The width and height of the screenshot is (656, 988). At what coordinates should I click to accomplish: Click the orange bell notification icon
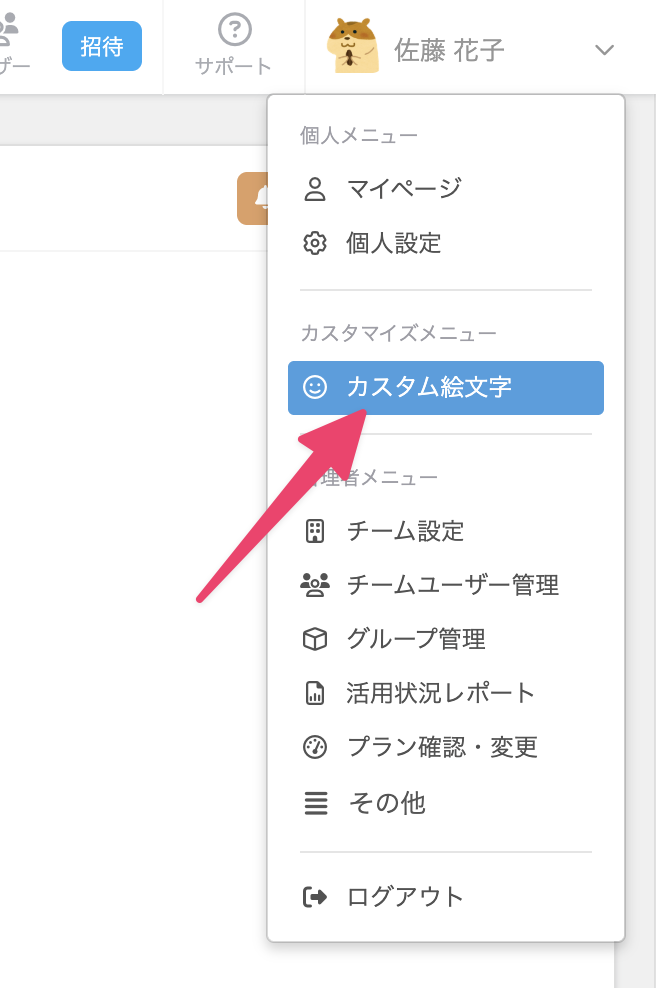[253, 198]
